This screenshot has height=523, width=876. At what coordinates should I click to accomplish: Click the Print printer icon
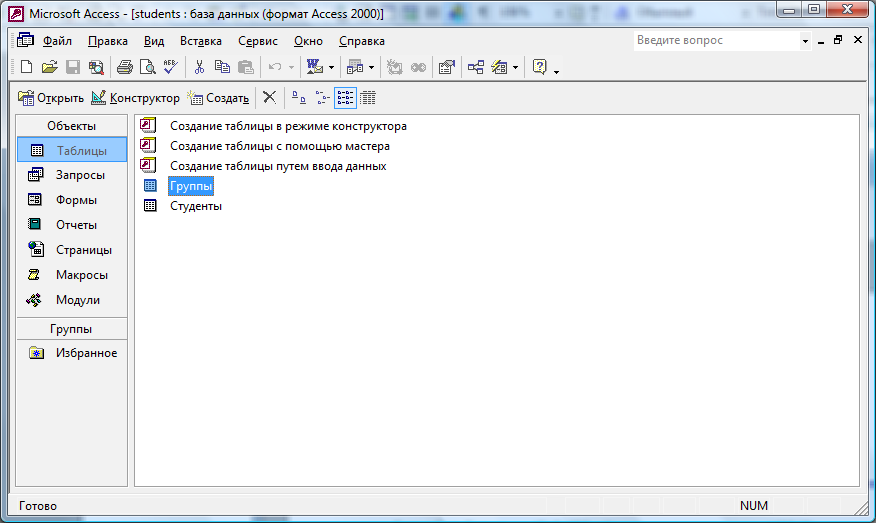coord(125,67)
